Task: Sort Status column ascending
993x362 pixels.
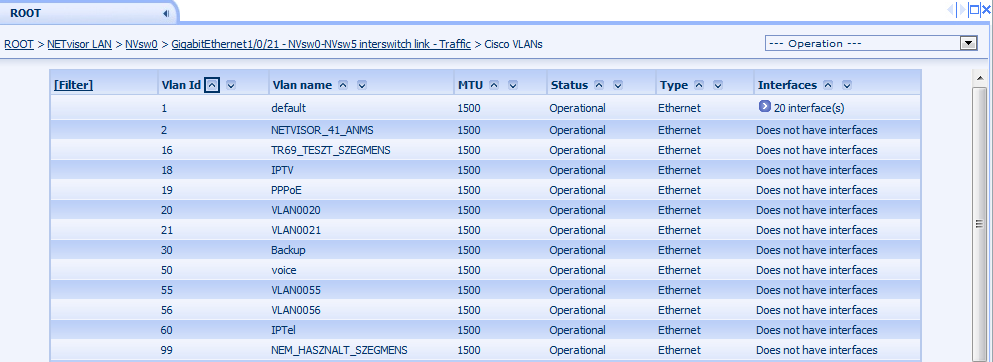Action: click(x=599, y=85)
